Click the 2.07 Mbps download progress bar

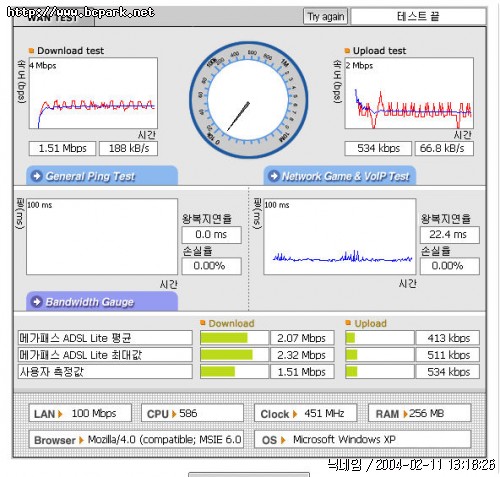coord(234,338)
